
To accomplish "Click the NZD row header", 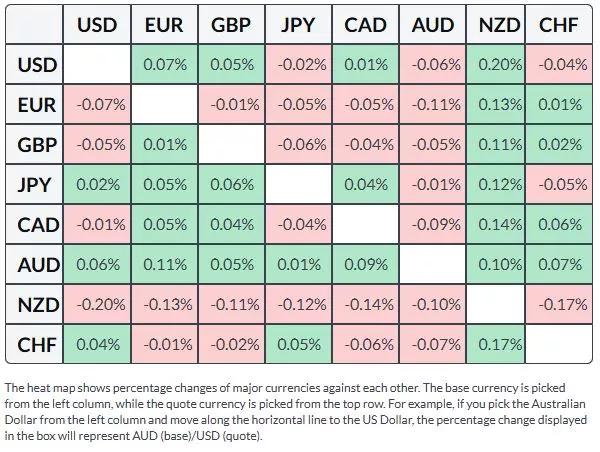I will [x=37, y=305].
